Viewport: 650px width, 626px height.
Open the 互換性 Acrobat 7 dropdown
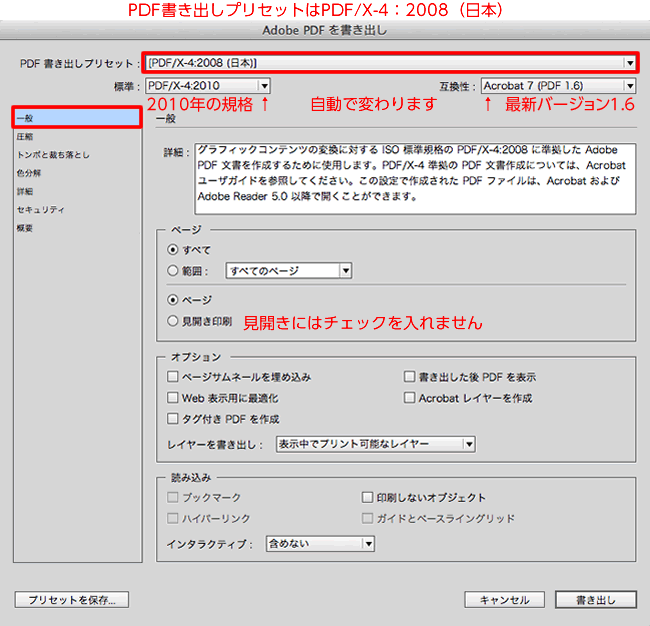pos(558,86)
